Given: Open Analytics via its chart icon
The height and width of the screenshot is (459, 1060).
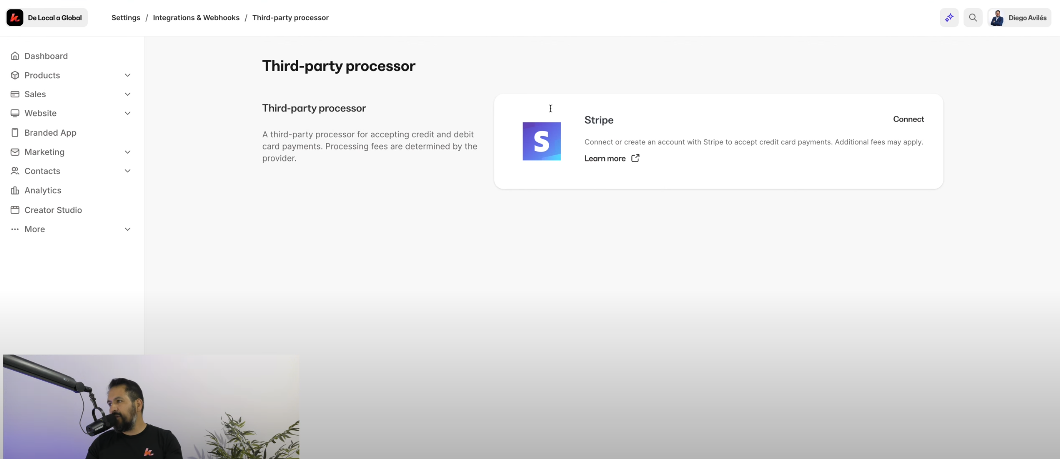Looking at the screenshot, I should [x=15, y=191].
